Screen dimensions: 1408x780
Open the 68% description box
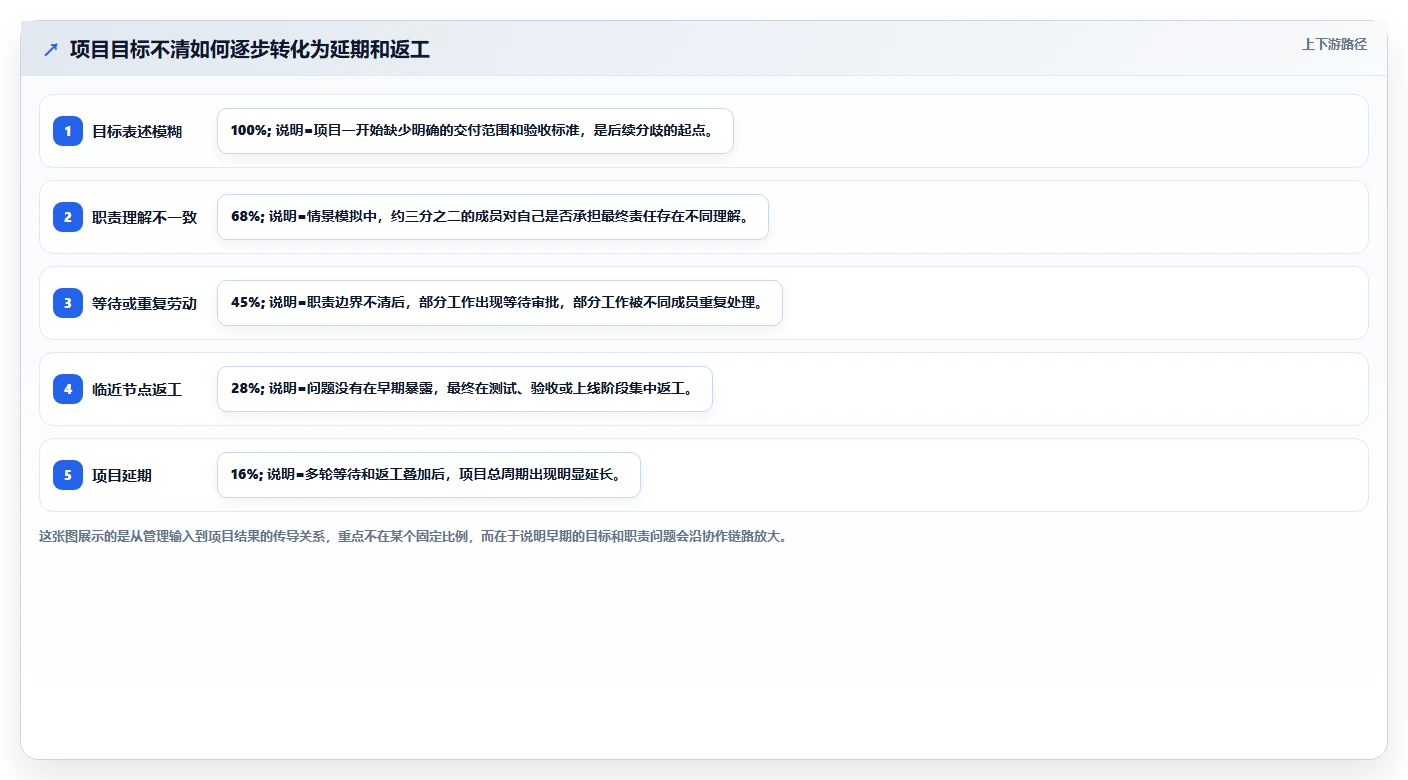tap(493, 217)
